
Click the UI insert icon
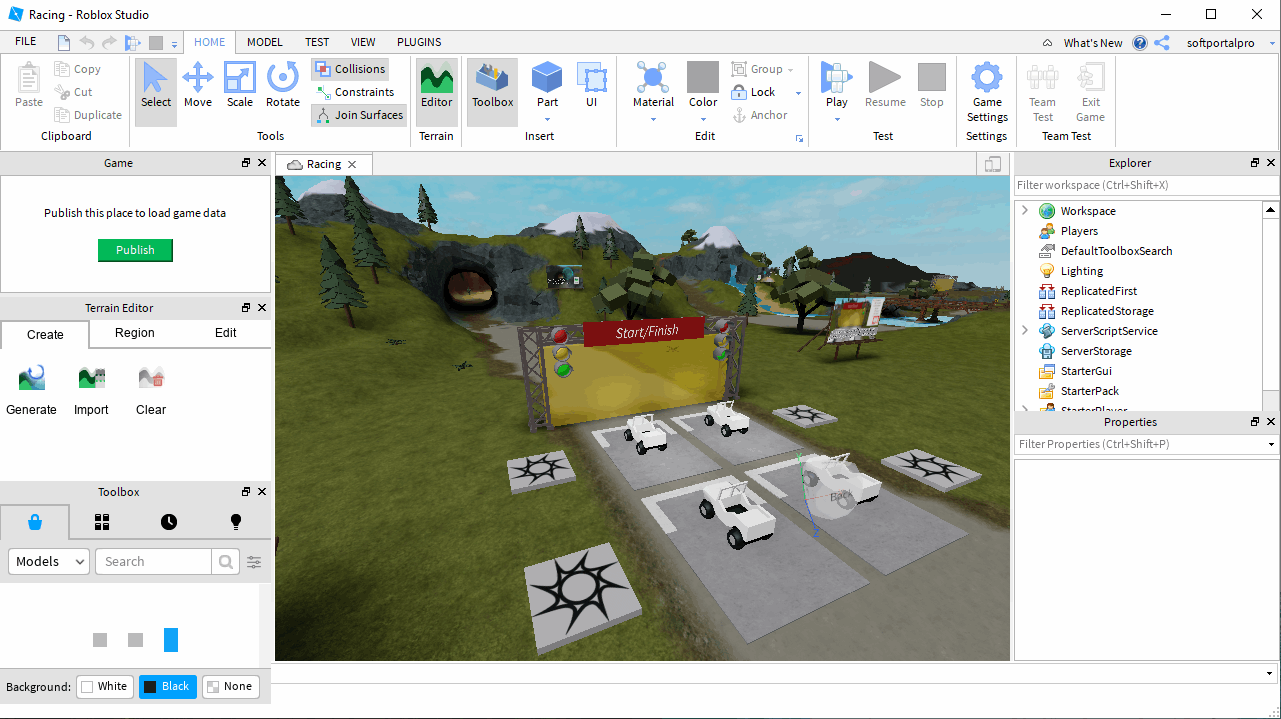(592, 85)
